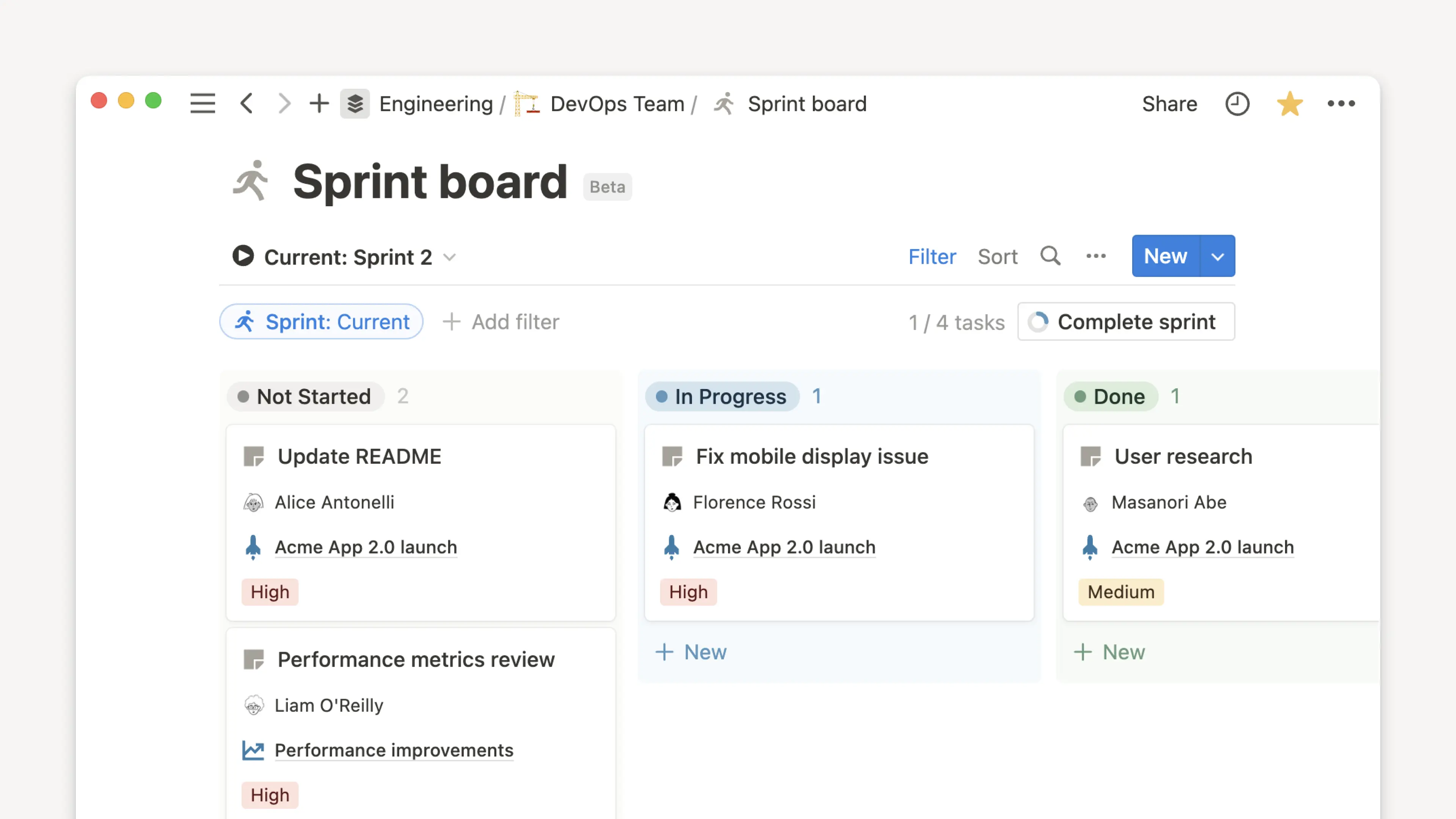Image resolution: width=1456 pixels, height=819 pixels.
Task: Toggle the favorite star icon
Action: pos(1289,104)
